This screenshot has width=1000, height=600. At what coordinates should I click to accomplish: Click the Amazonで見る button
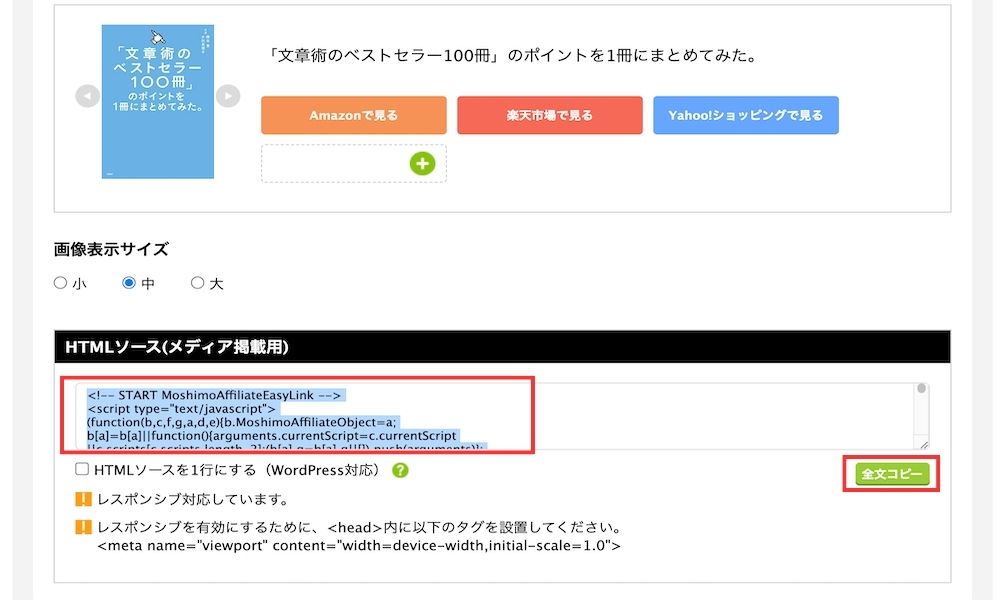[354, 115]
